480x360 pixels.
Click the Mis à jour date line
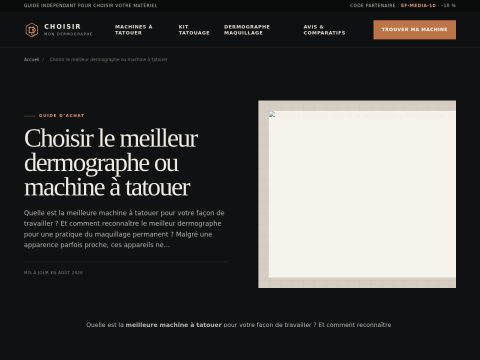[x=53, y=272]
